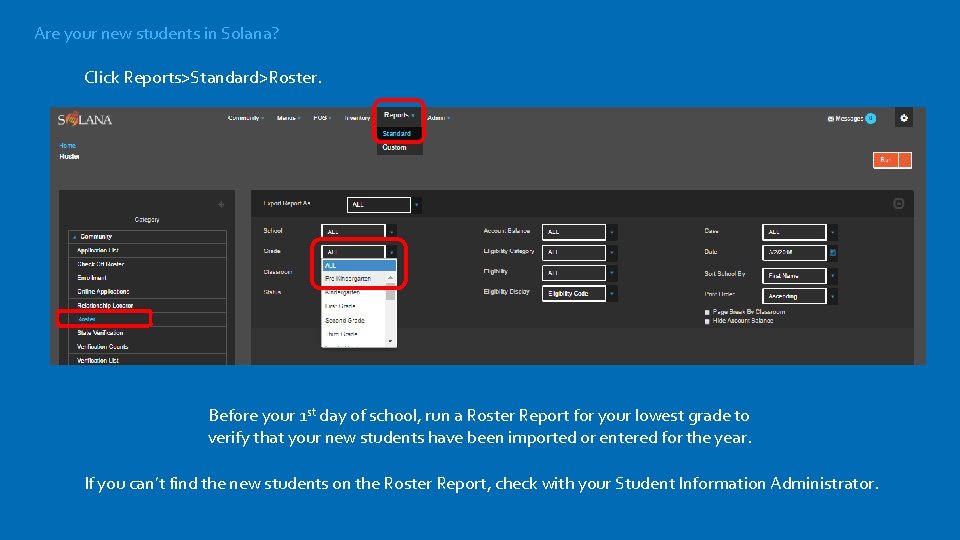Open Eligibility Display dropdown

click(579, 294)
